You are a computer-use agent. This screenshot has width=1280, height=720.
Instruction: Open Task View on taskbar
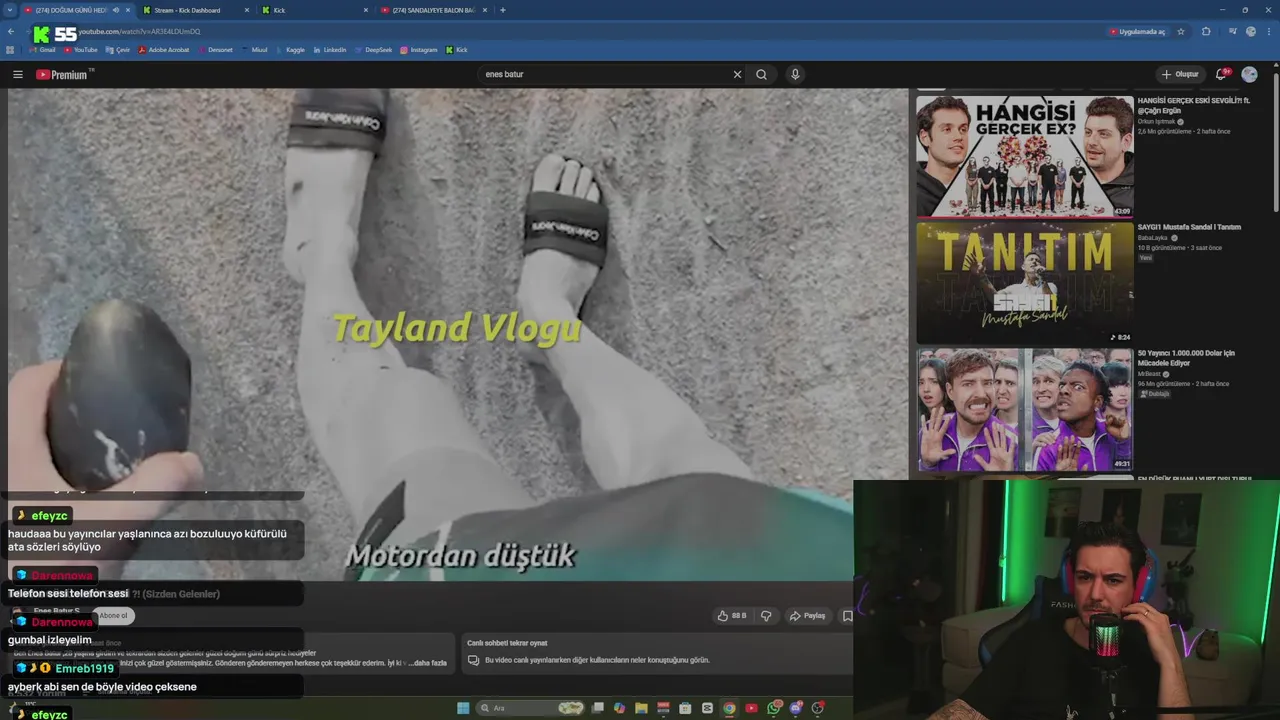coord(597,708)
